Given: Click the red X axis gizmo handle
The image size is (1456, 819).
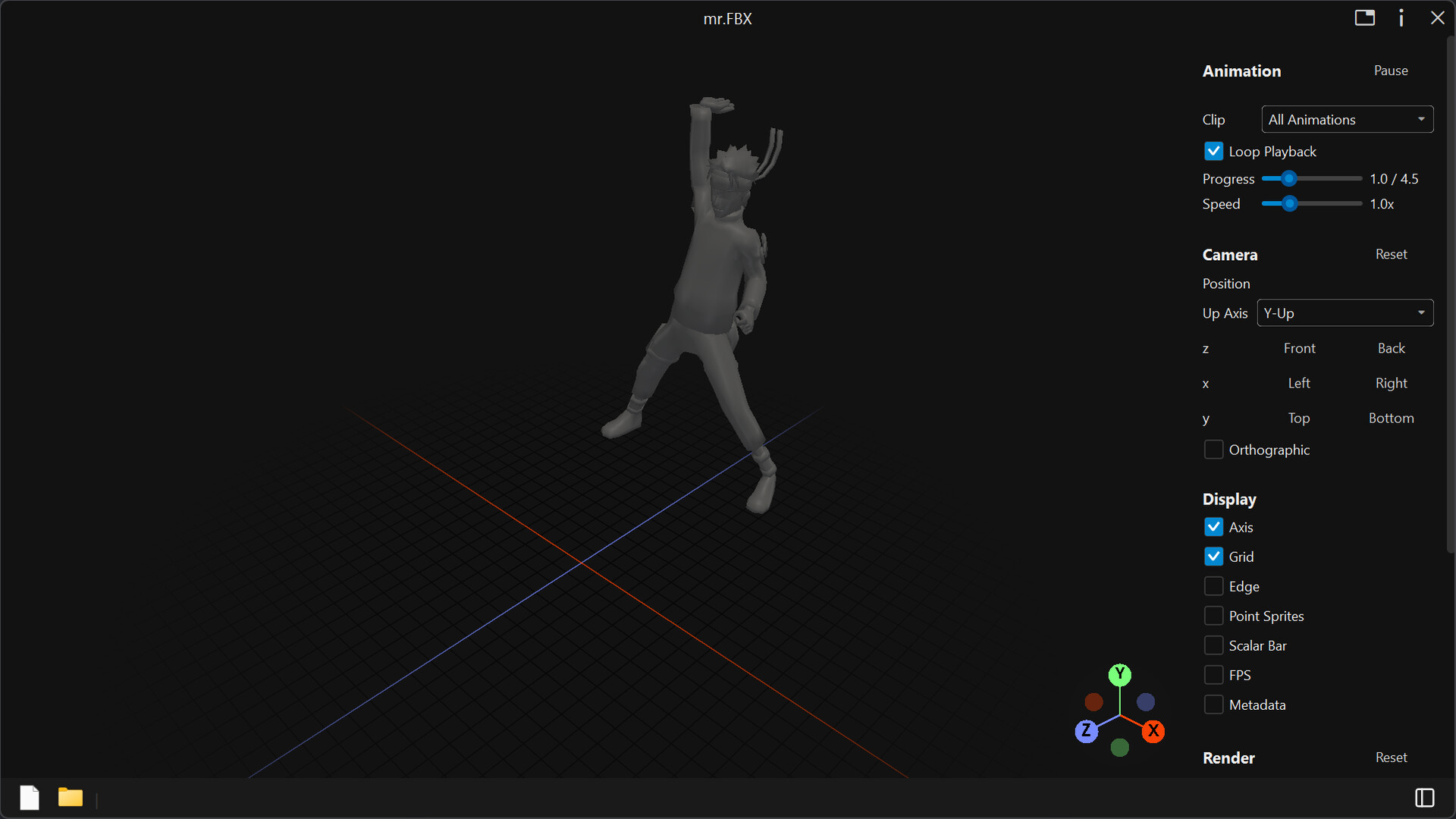Looking at the screenshot, I should (1153, 731).
